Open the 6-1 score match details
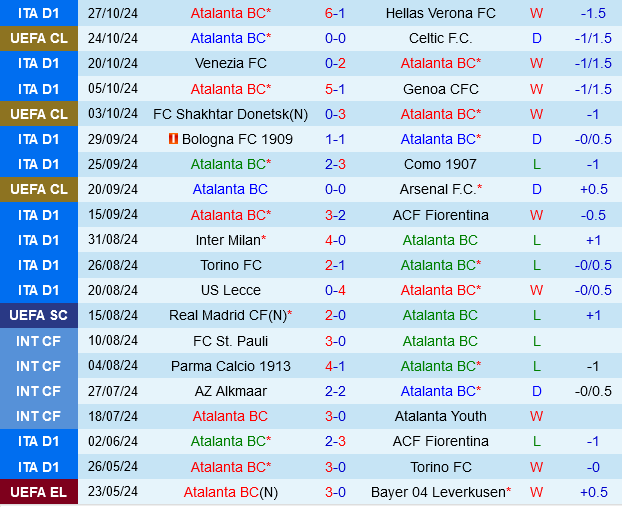The width and height of the screenshot is (622, 507). (x=335, y=13)
